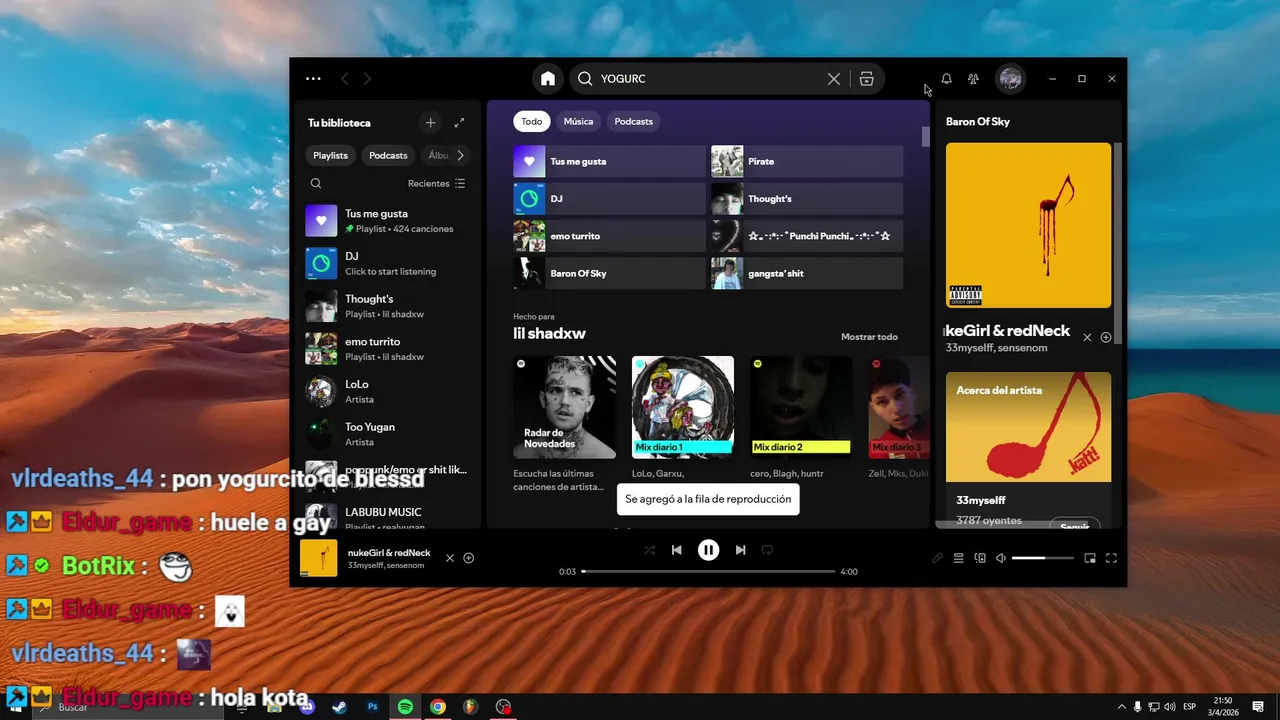Open the notifications bell
This screenshot has width=1280, height=720.
pos(946,79)
